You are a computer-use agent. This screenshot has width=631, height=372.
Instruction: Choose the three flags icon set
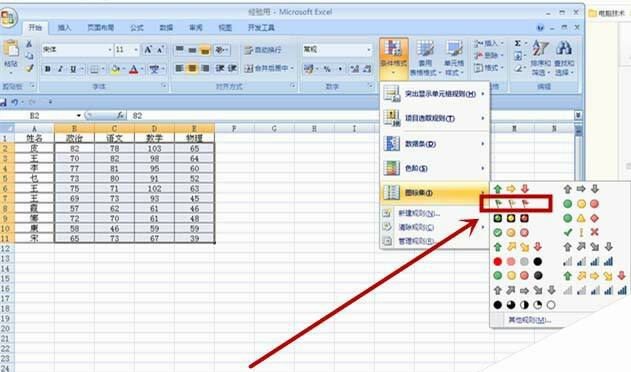[x=511, y=204]
